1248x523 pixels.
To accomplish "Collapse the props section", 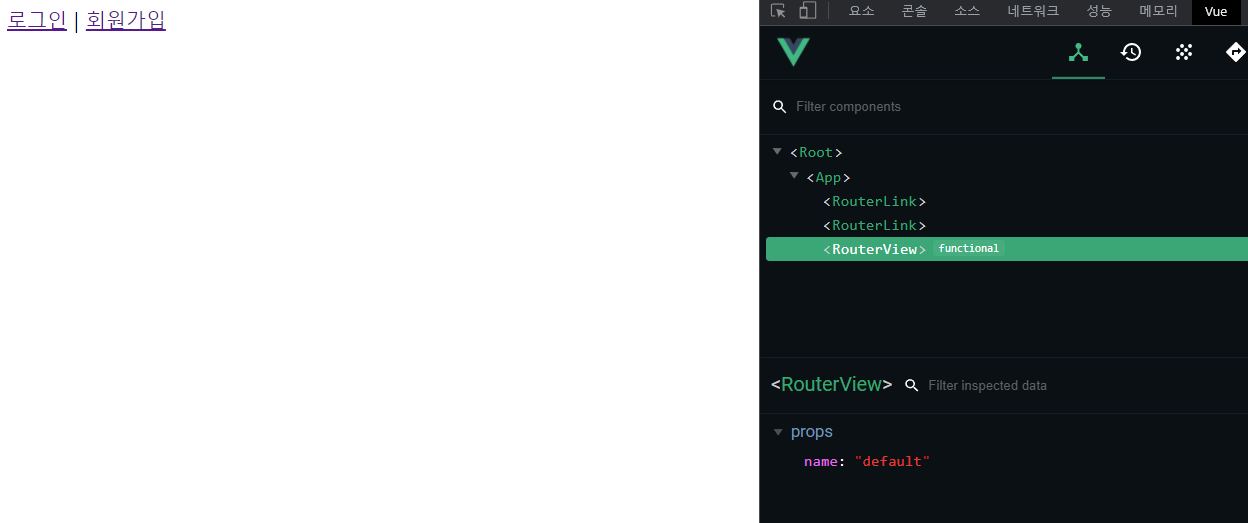I will click(x=778, y=432).
